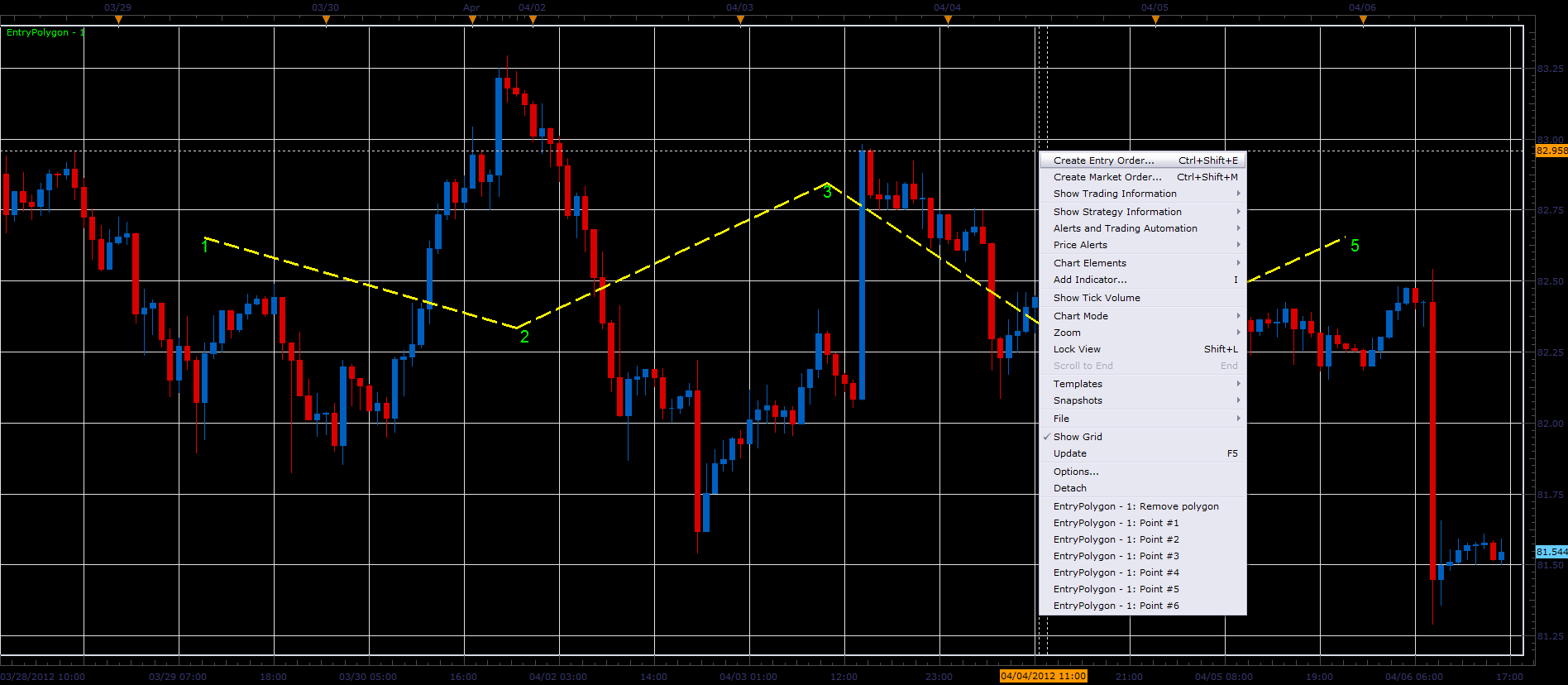Click the EntryPolygon - 1 chart label

45,32
